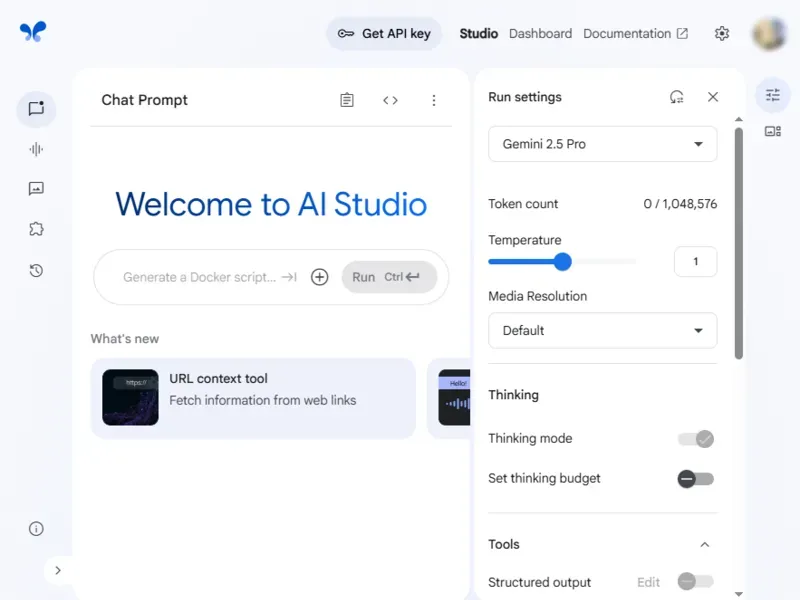Open a new Chat prompt from the sidebar

pyautogui.click(x=36, y=109)
